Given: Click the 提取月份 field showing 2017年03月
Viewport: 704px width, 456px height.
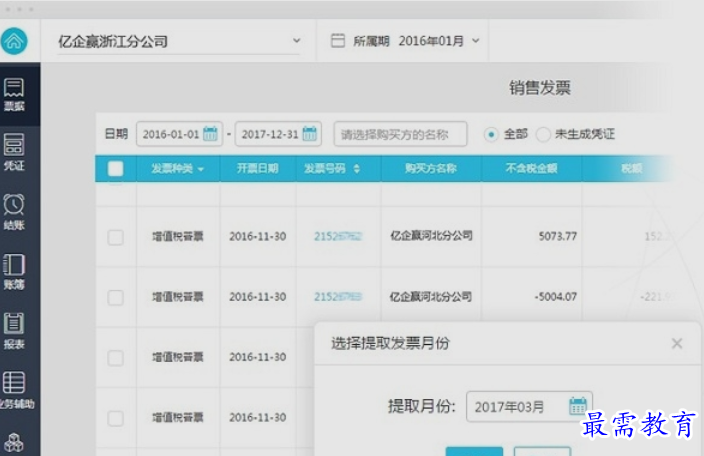Looking at the screenshot, I should click(529, 407).
